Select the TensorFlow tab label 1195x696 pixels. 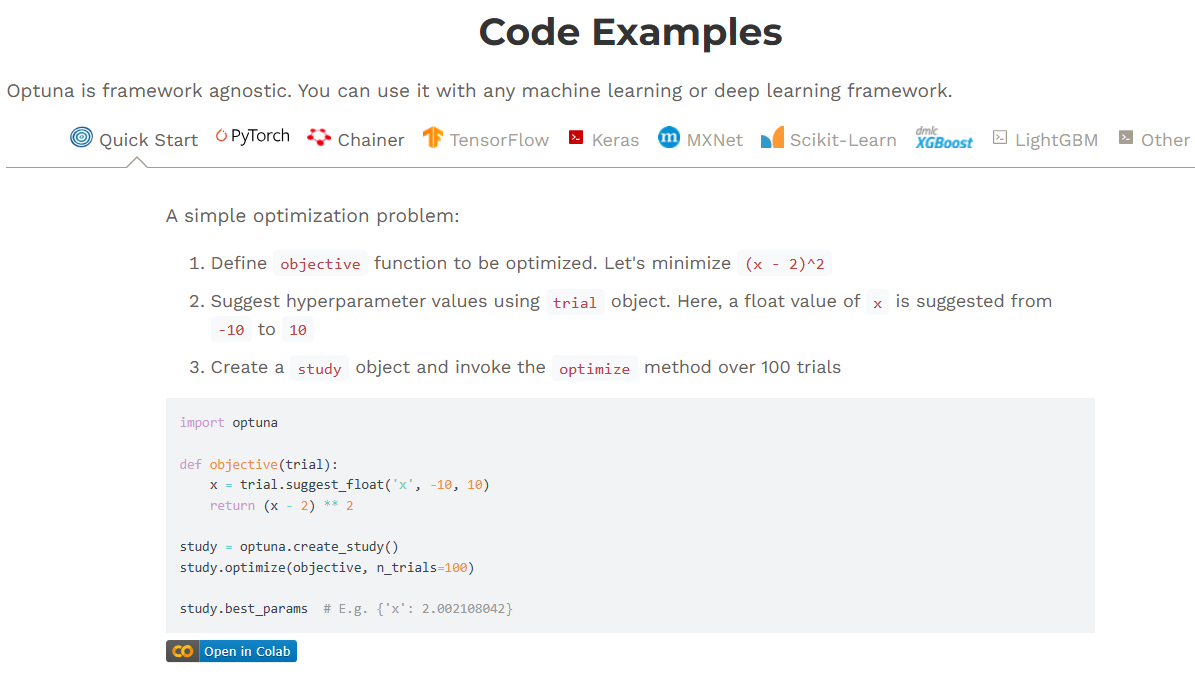coord(499,140)
